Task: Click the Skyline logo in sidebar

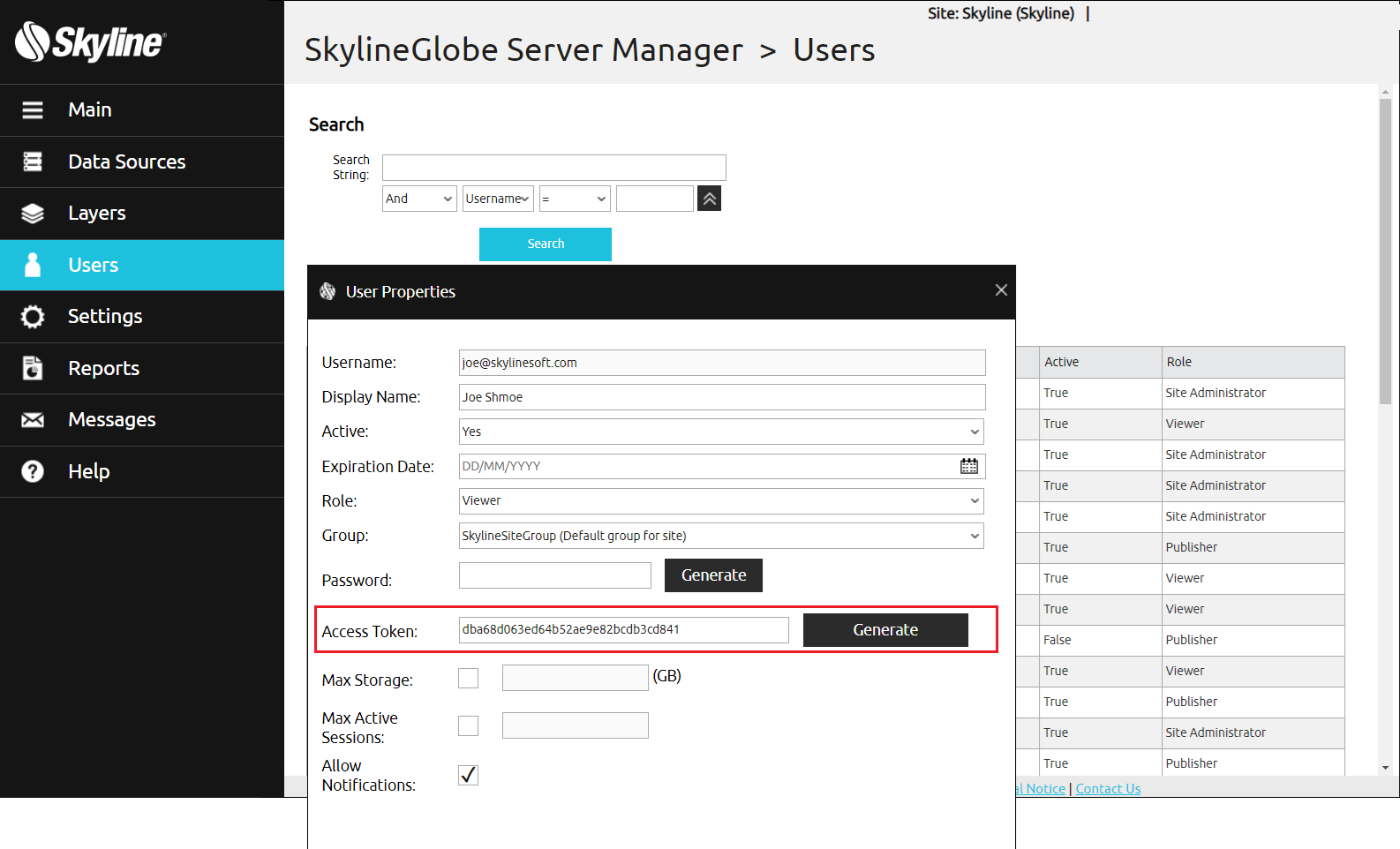Action: (90, 41)
